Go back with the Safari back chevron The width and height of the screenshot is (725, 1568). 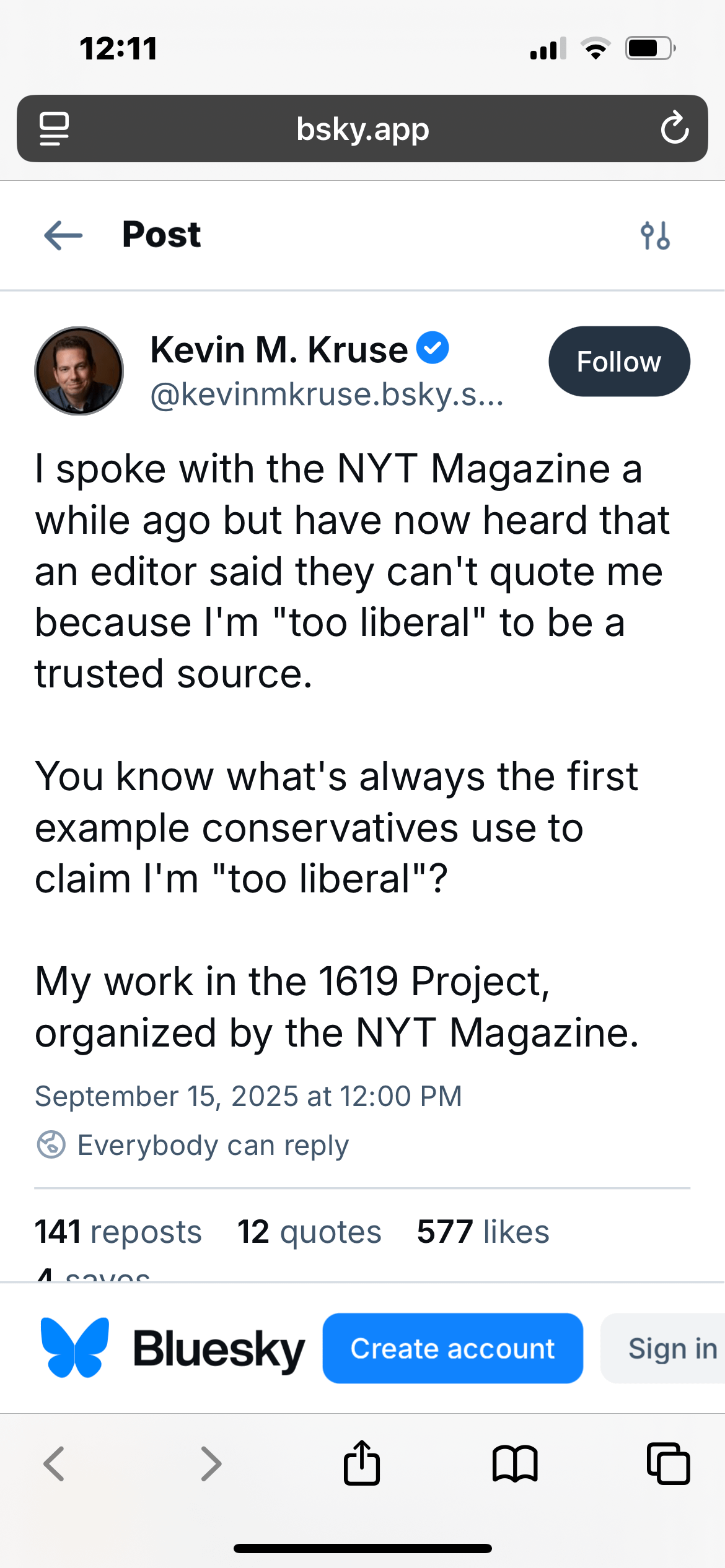[54, 1464]
